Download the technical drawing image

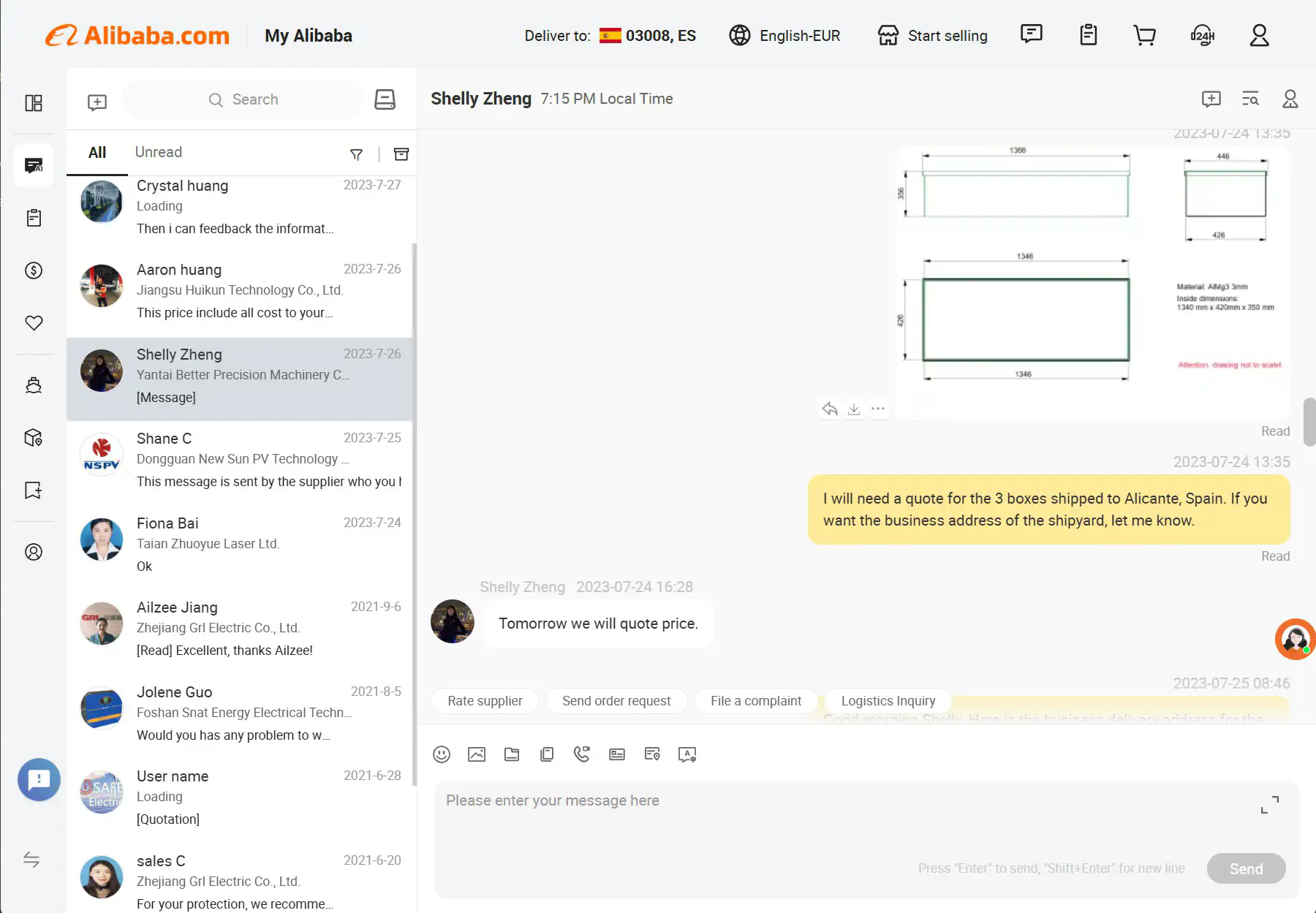(853, 409)
